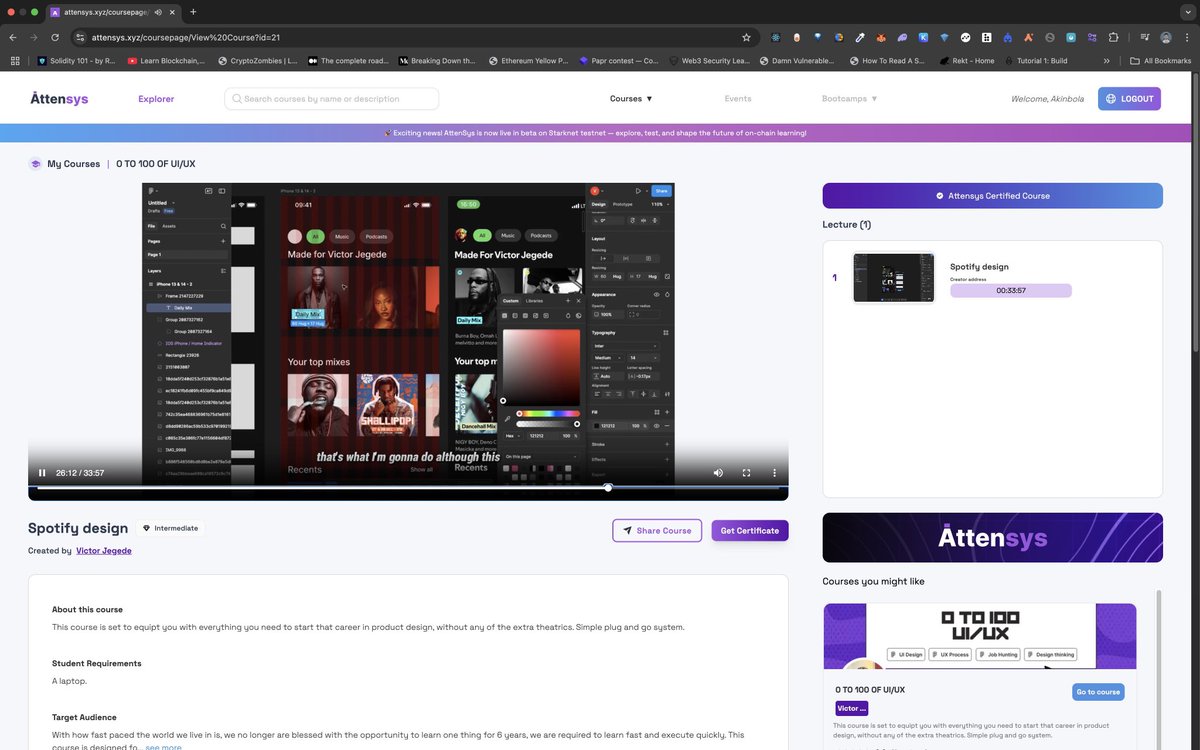The width and height of the screenshot is (1200, 750).
Task: Click the site information icon in address bar
Action: 80,37
